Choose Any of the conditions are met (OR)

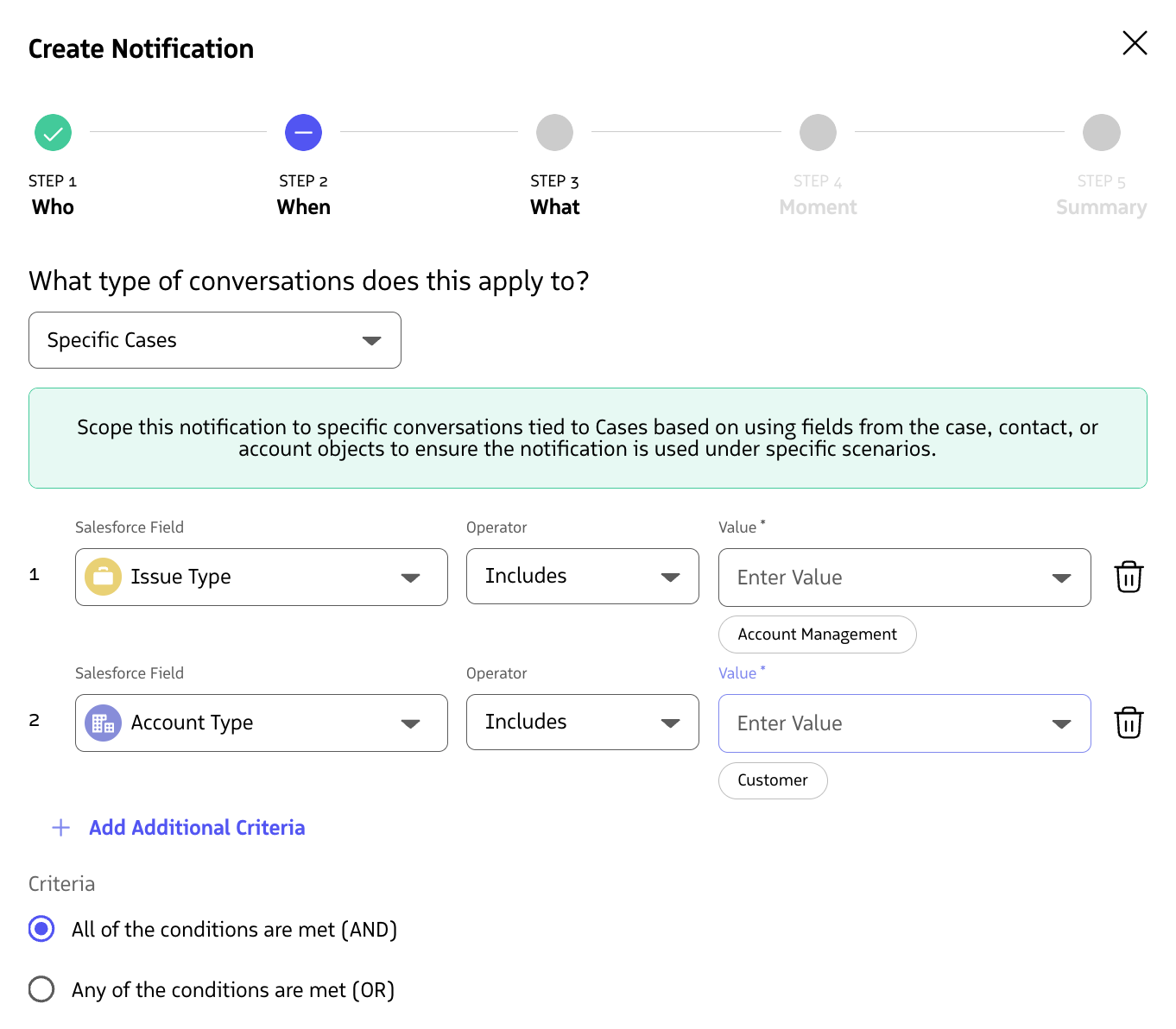41,989
